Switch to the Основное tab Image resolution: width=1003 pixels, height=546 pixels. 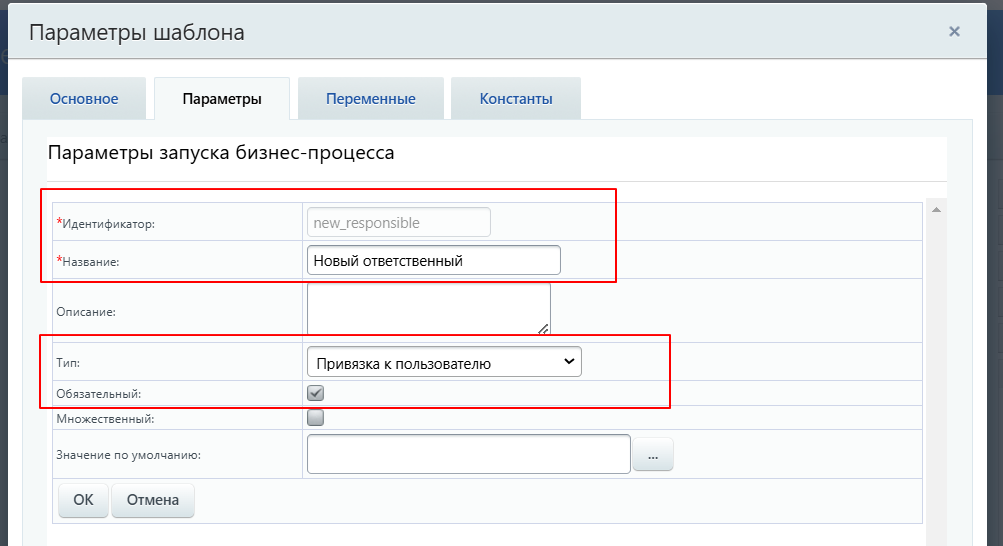tap(85, 99)
